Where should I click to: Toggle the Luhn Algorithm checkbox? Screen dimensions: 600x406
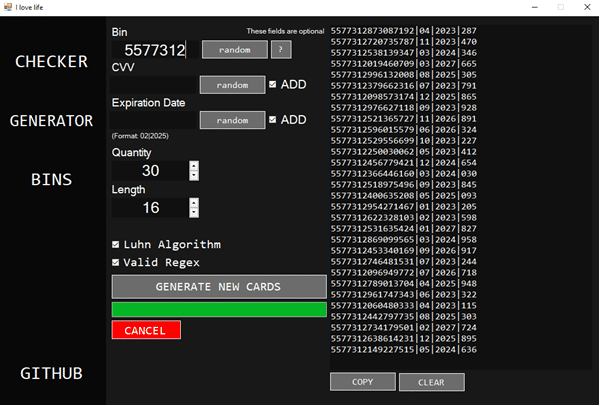tap(116, 245)
